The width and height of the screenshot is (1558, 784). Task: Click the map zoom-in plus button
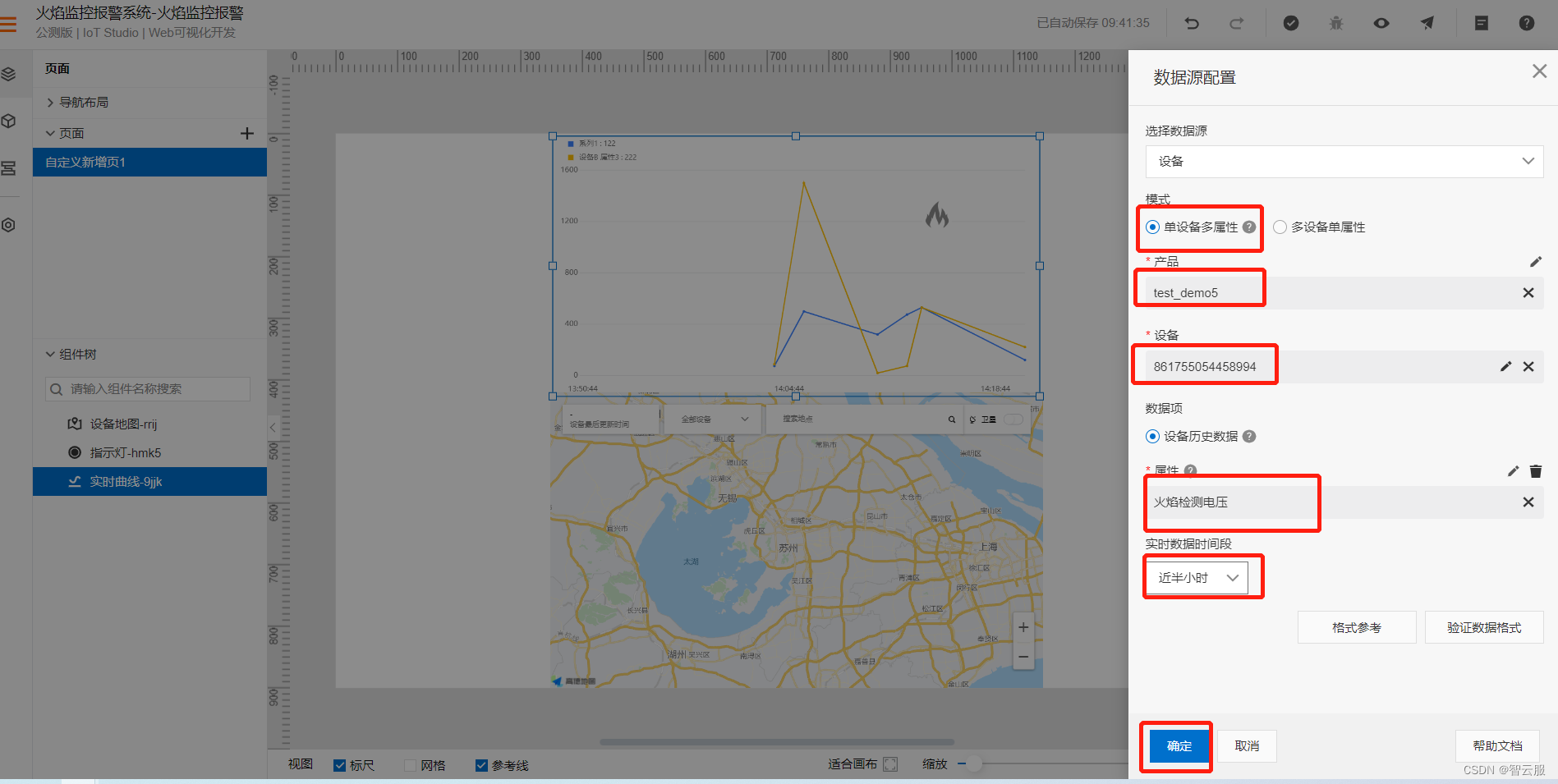pyautogui.click(x=1023, y=627)
